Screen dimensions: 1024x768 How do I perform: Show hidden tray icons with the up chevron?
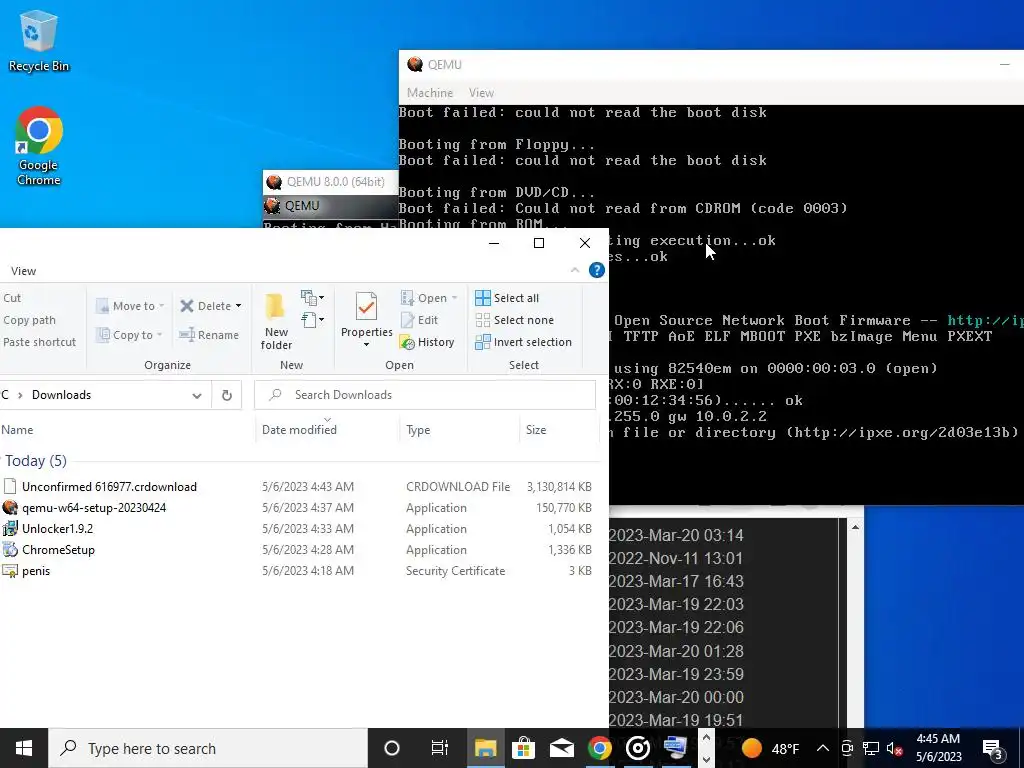[x=823, y=748]
